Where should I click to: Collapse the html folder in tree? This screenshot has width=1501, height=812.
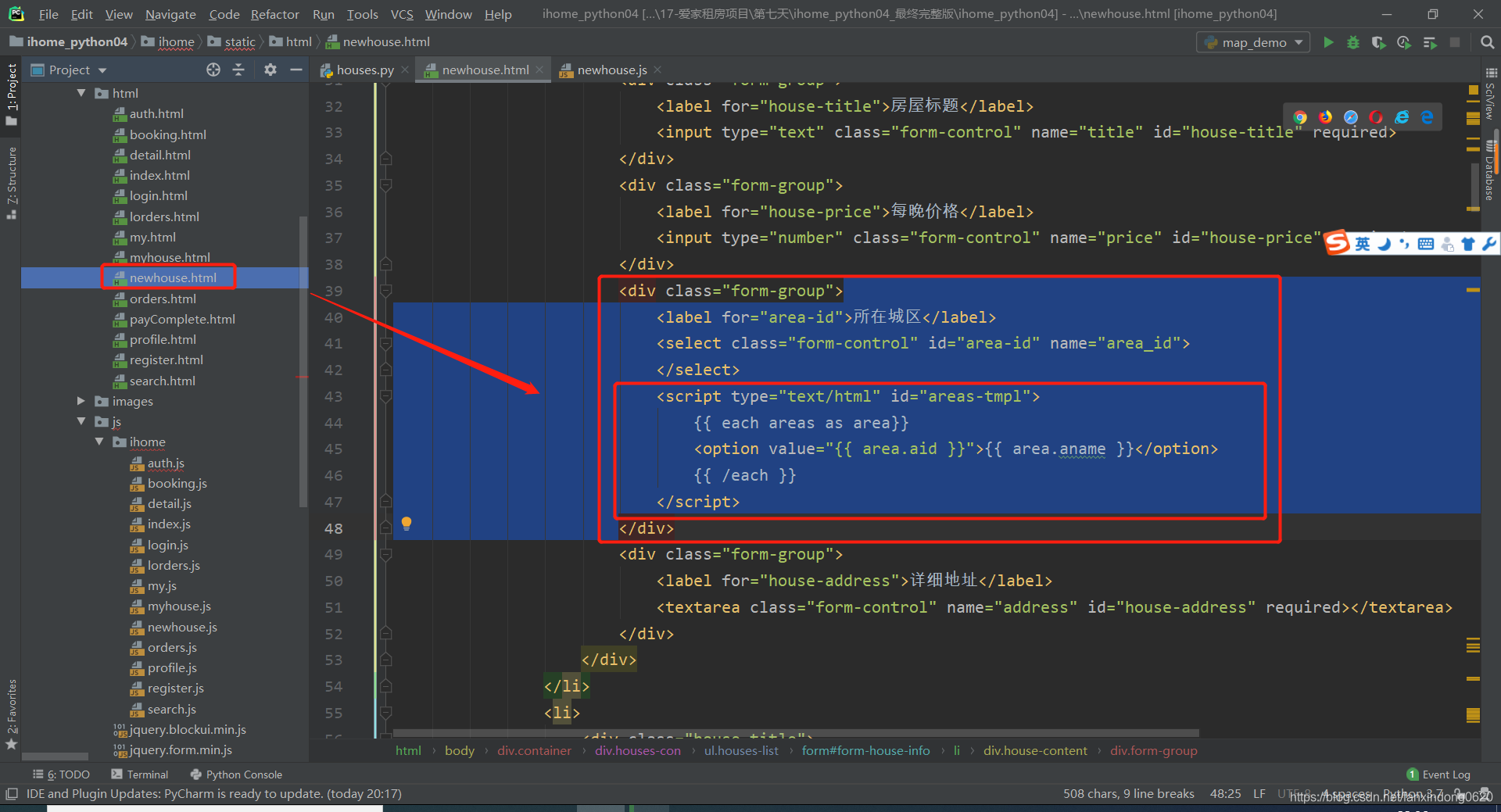[81, 93]
